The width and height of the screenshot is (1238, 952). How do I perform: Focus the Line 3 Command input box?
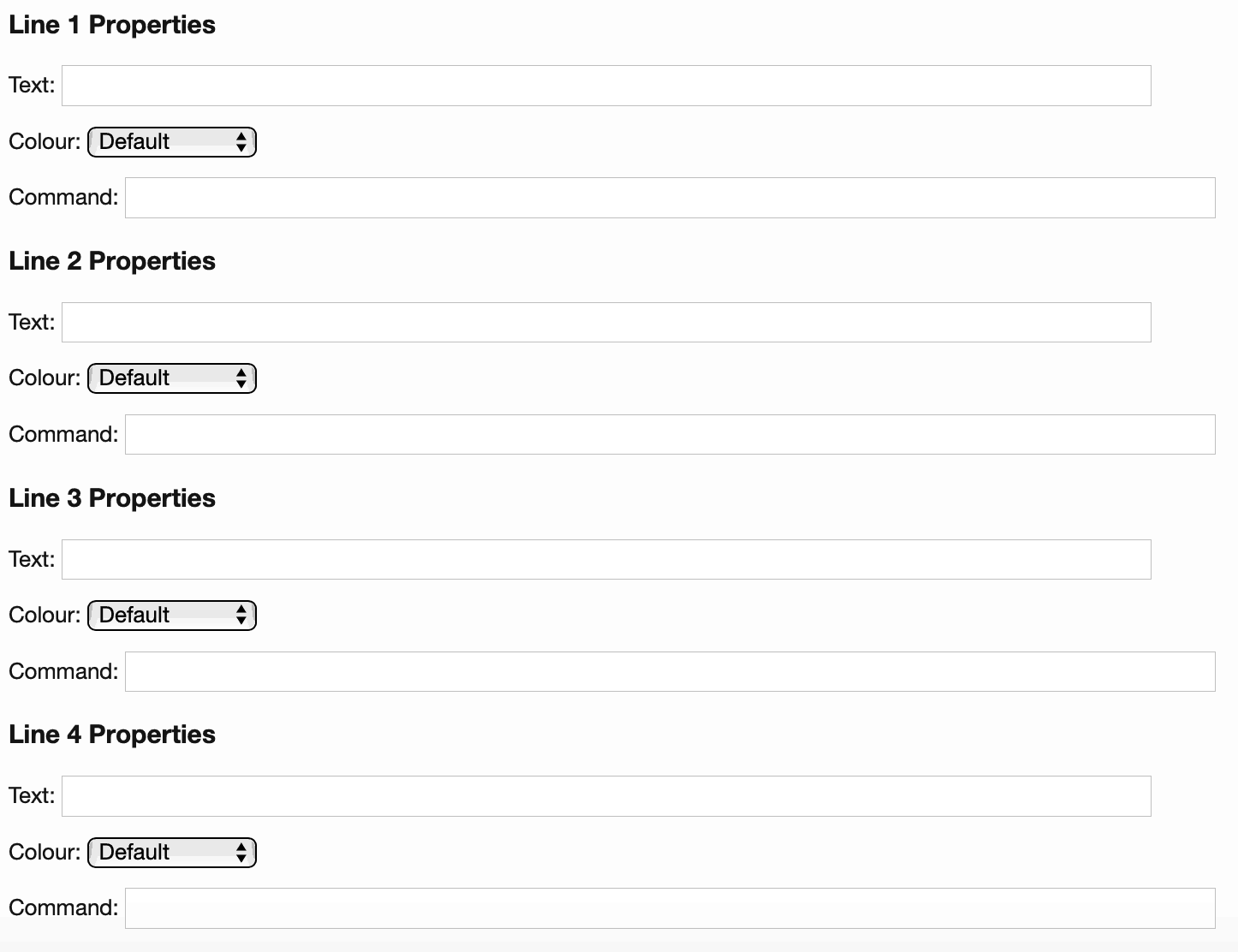[x=670, y=672]
